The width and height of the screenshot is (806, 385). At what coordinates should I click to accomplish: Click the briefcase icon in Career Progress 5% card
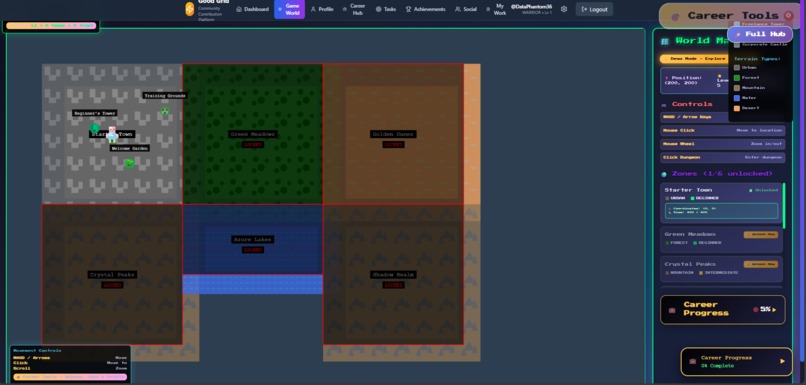click(x=672, y=310)
